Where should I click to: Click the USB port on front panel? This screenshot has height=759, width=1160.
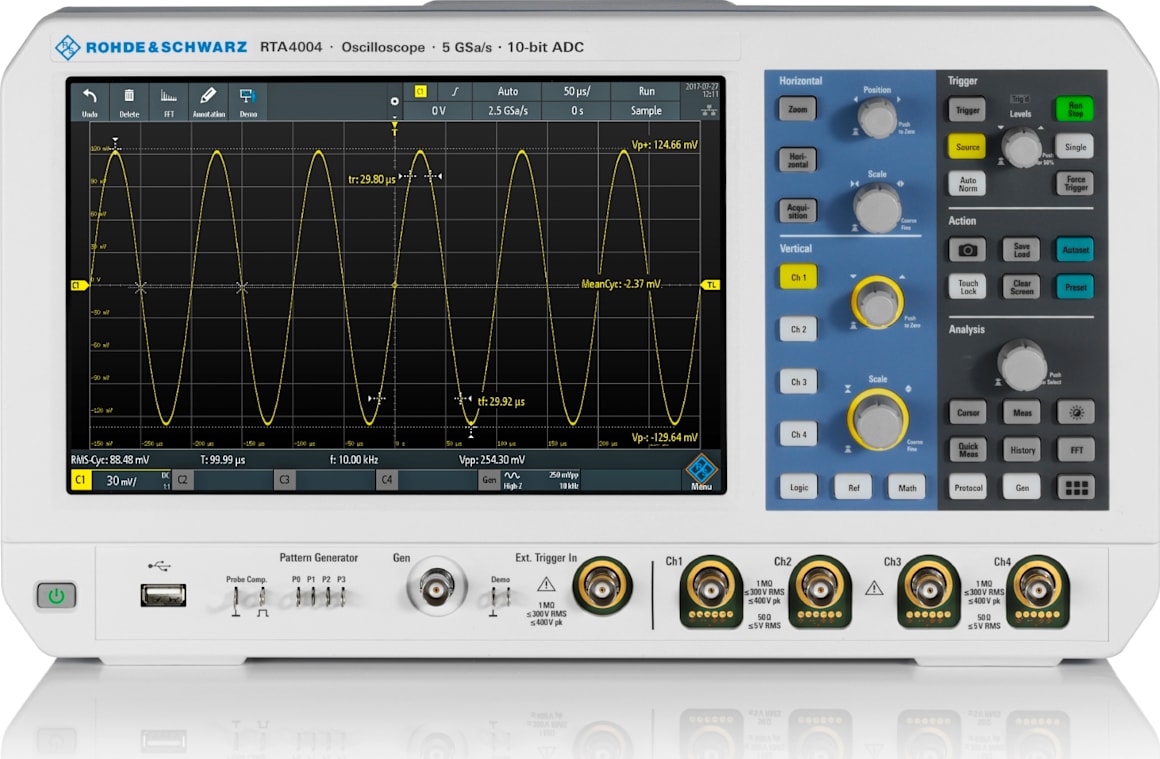pos(163,595)
